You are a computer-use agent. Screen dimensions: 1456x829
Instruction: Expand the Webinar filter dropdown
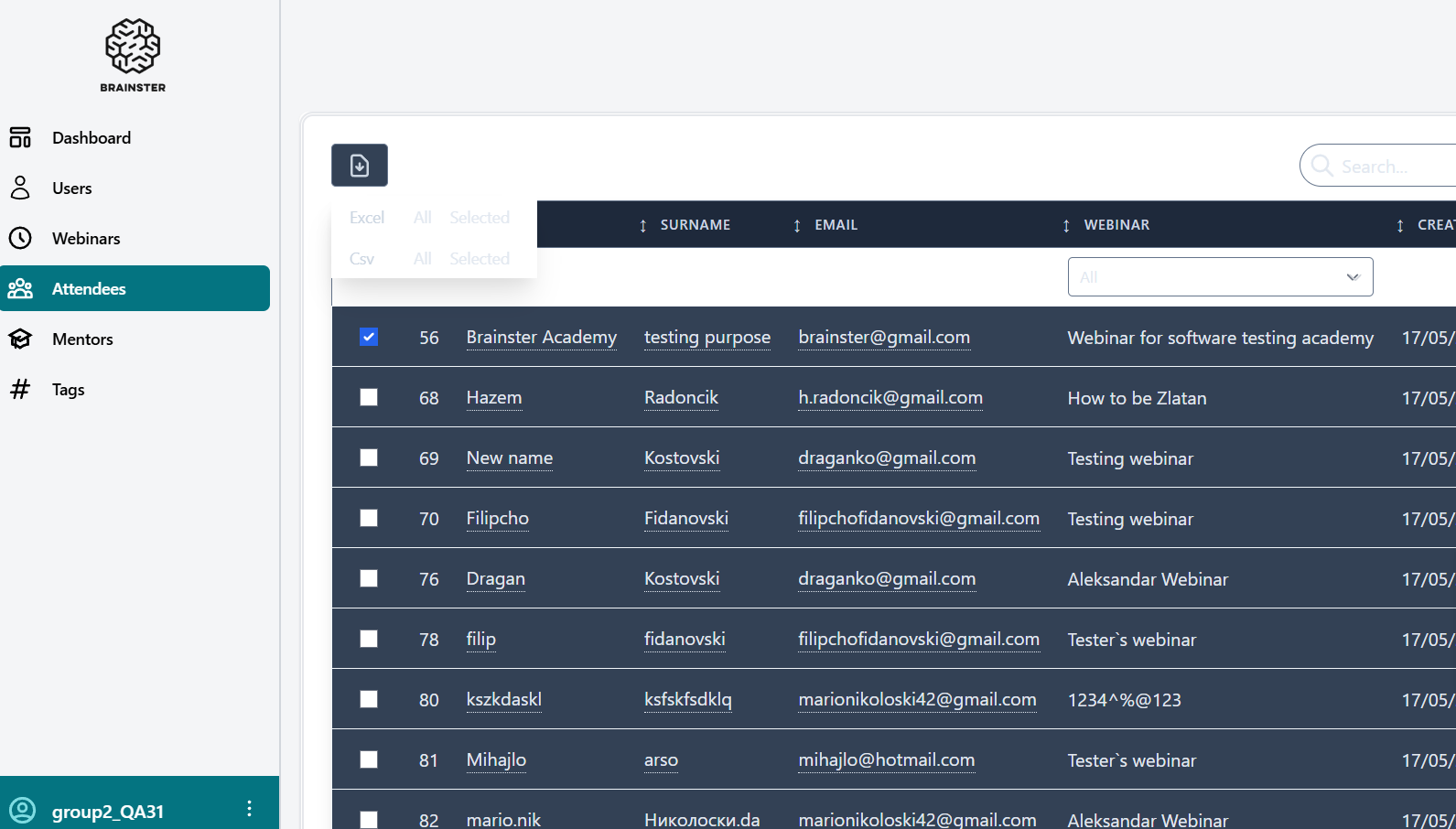coord(1220,277)
